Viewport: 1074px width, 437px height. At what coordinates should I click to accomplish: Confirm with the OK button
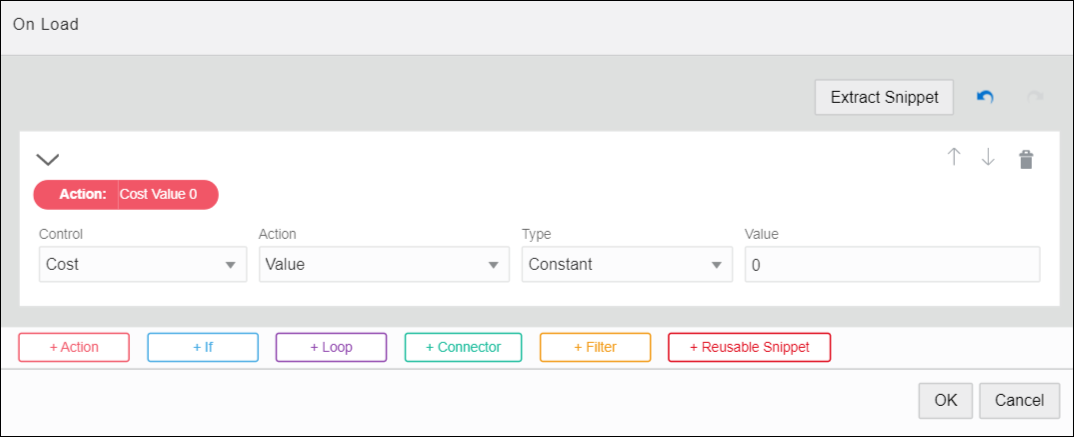pyautogui.click(x=945, y=401)
